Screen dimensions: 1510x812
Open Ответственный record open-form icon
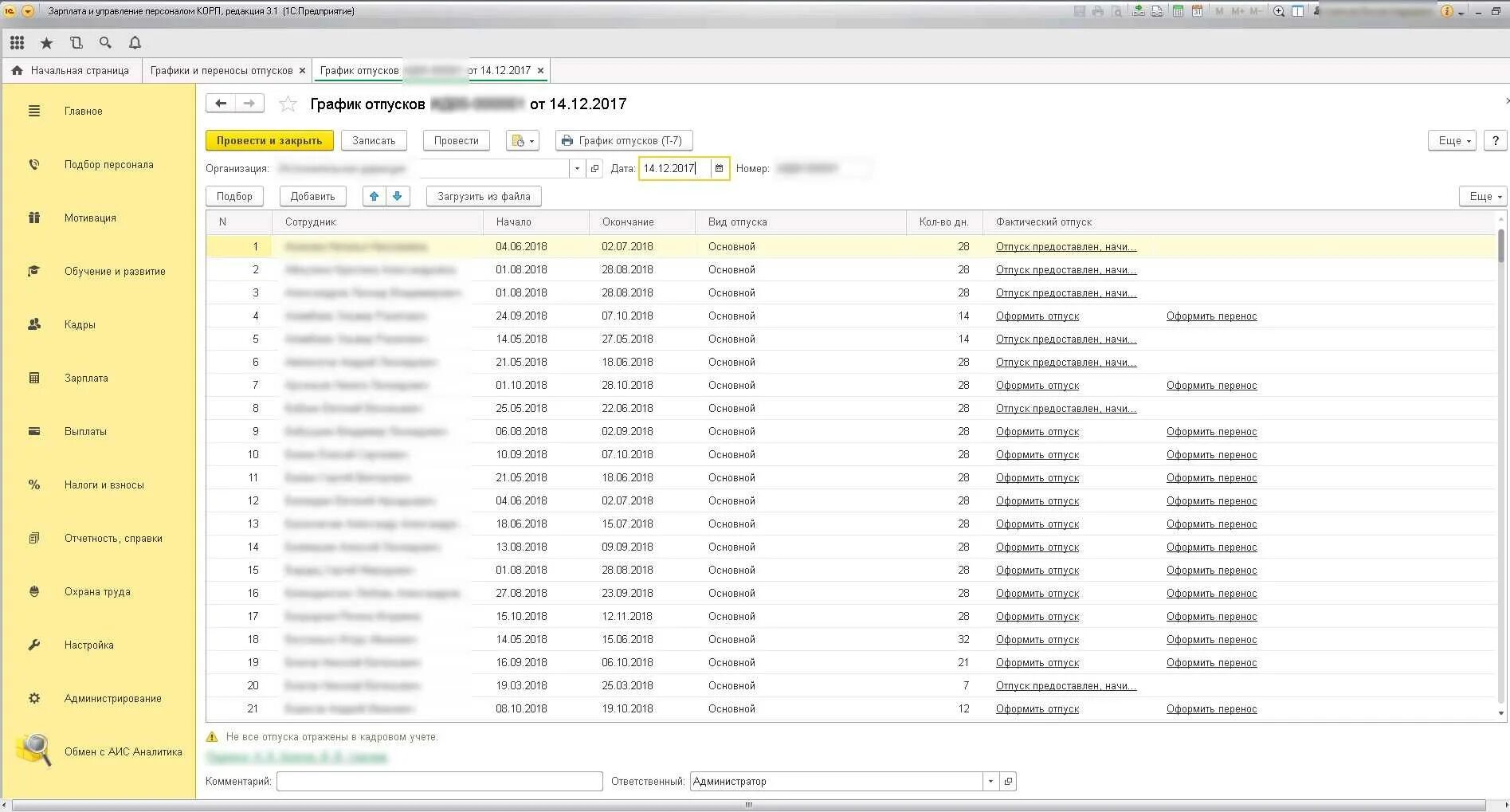pyautogui.click(x=1008, y=782)
